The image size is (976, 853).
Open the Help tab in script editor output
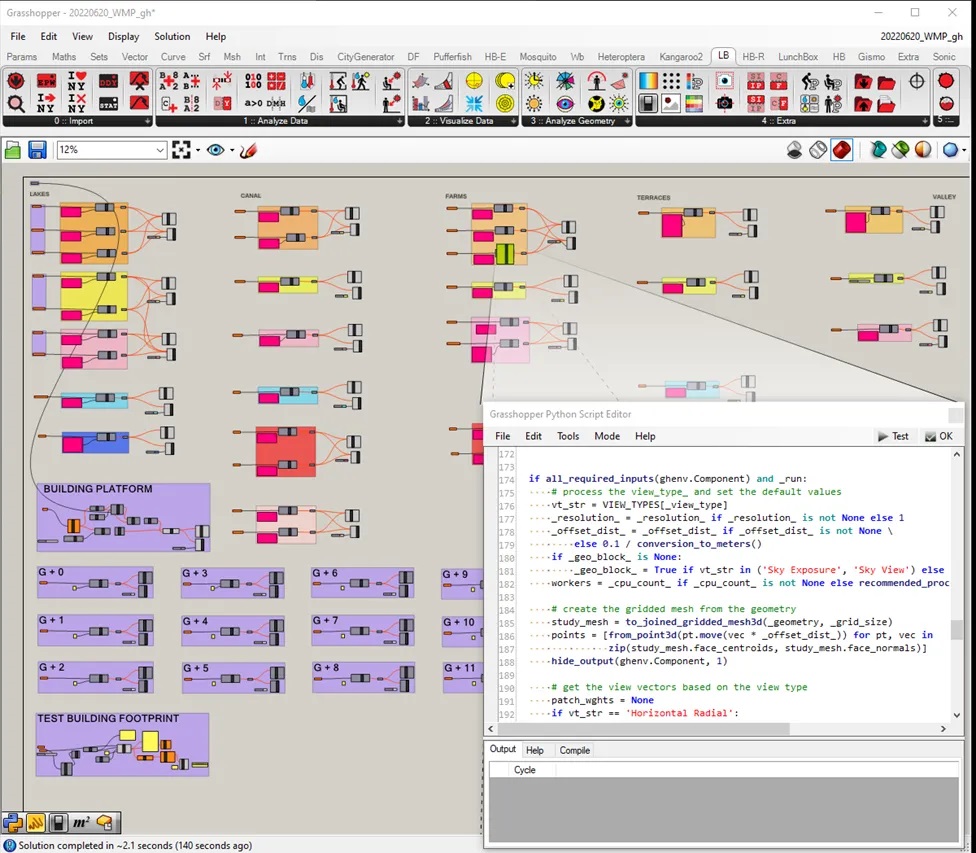[535, 750]
